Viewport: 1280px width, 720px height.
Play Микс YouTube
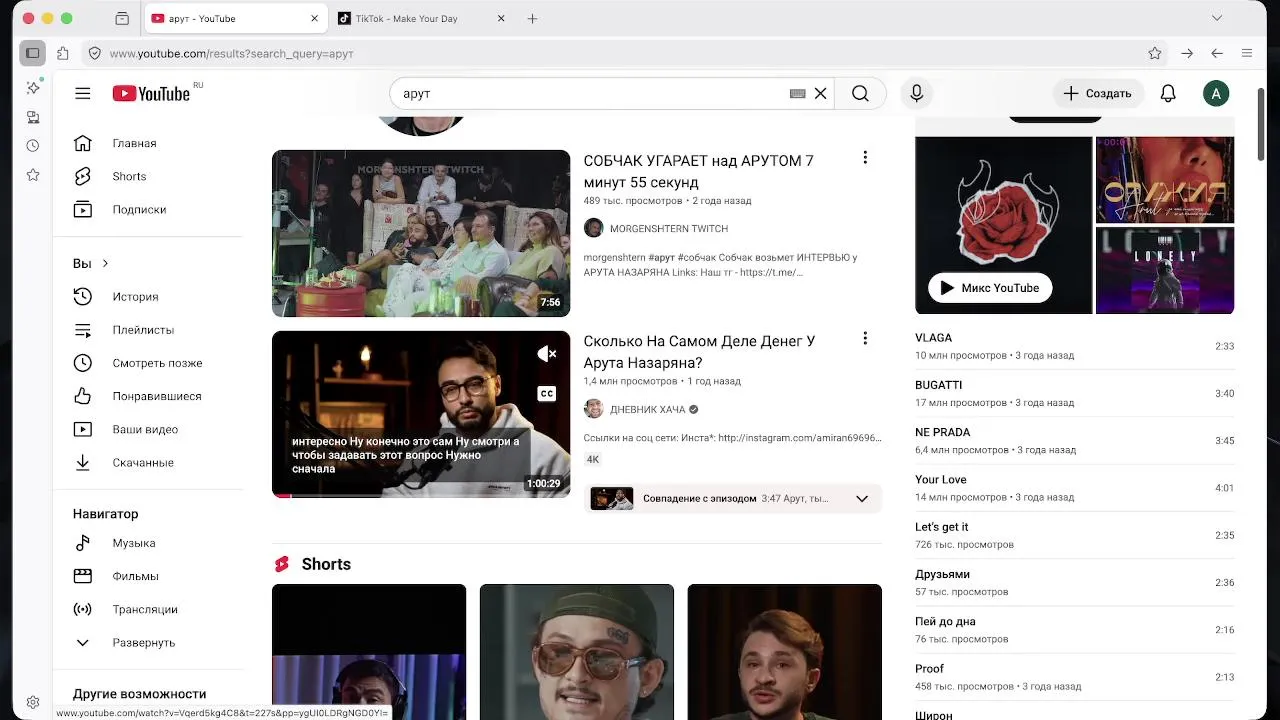[x=990, y=288]
